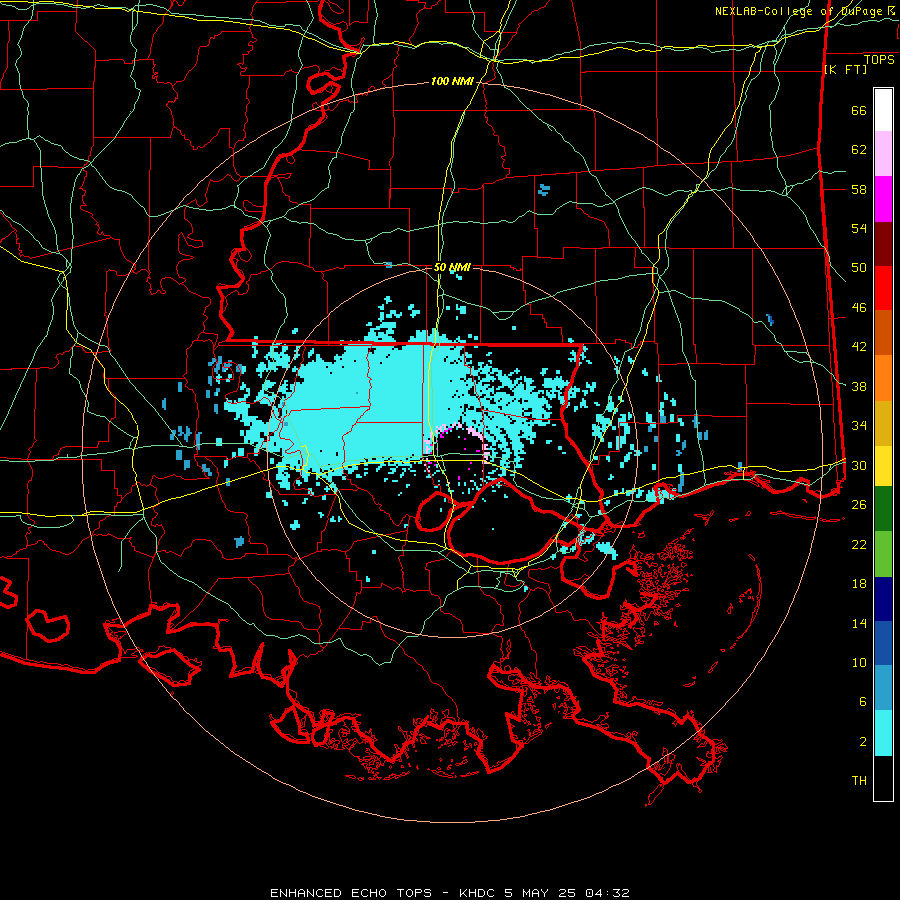900x900 pixels.
Task: Click the bright red 50 K FT swatch
Action: tap(883, 288)
